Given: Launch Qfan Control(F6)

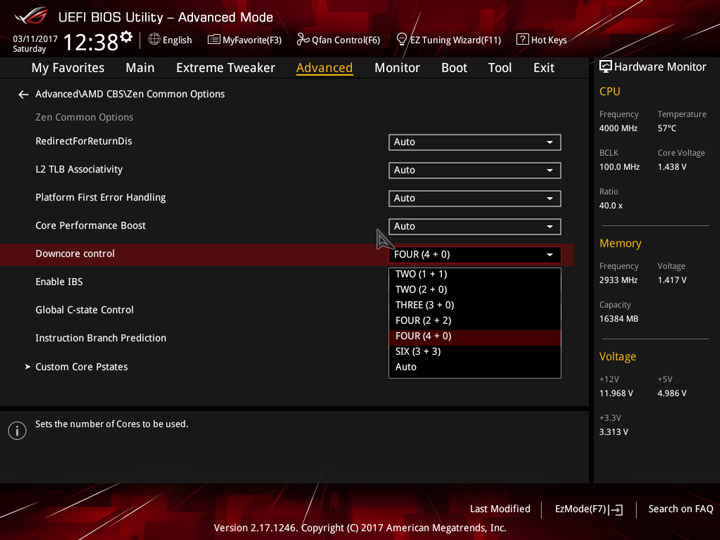Looking at the screenshot, I should coord(338,40).
